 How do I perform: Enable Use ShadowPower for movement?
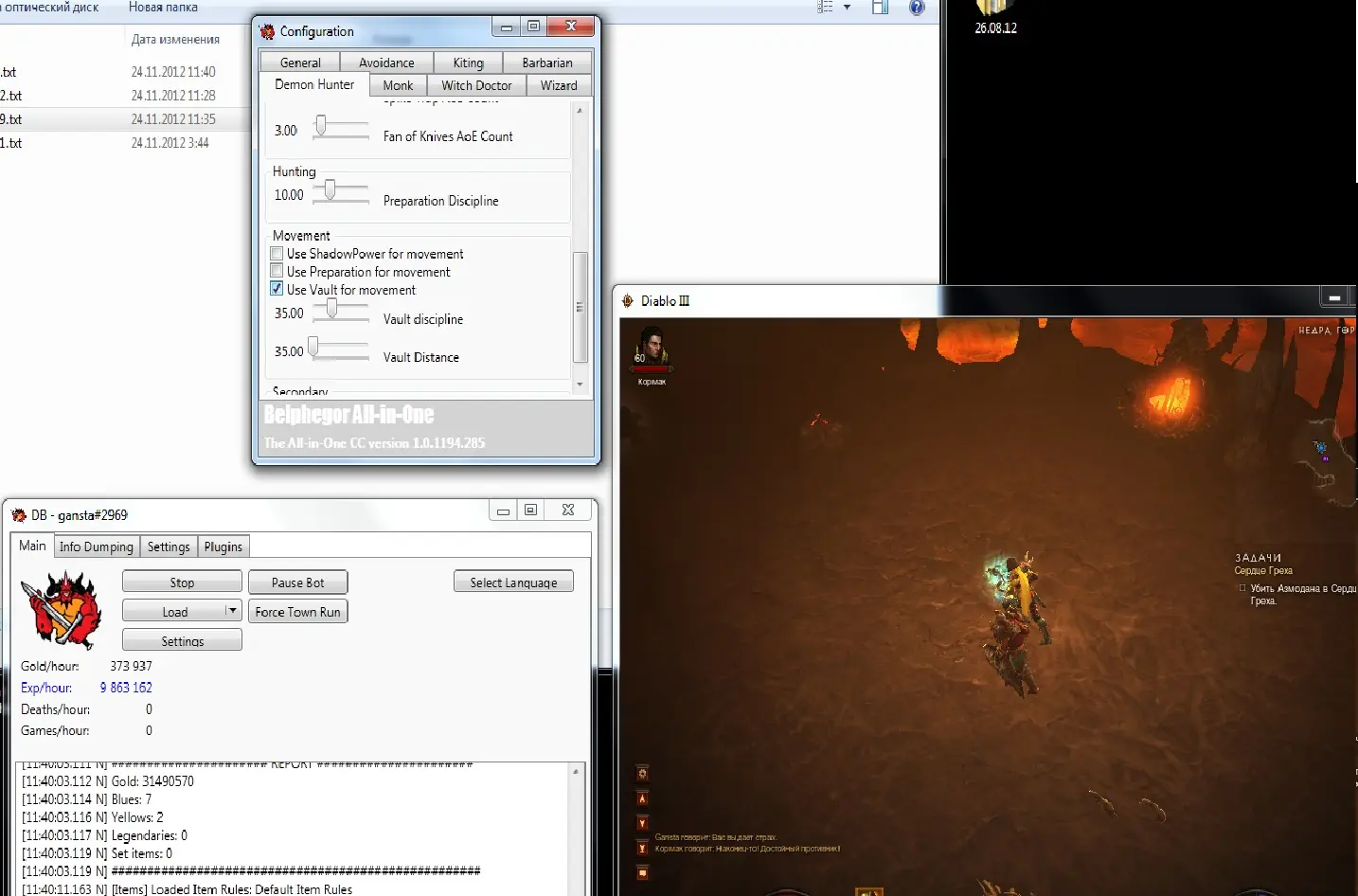pos(277,253)
